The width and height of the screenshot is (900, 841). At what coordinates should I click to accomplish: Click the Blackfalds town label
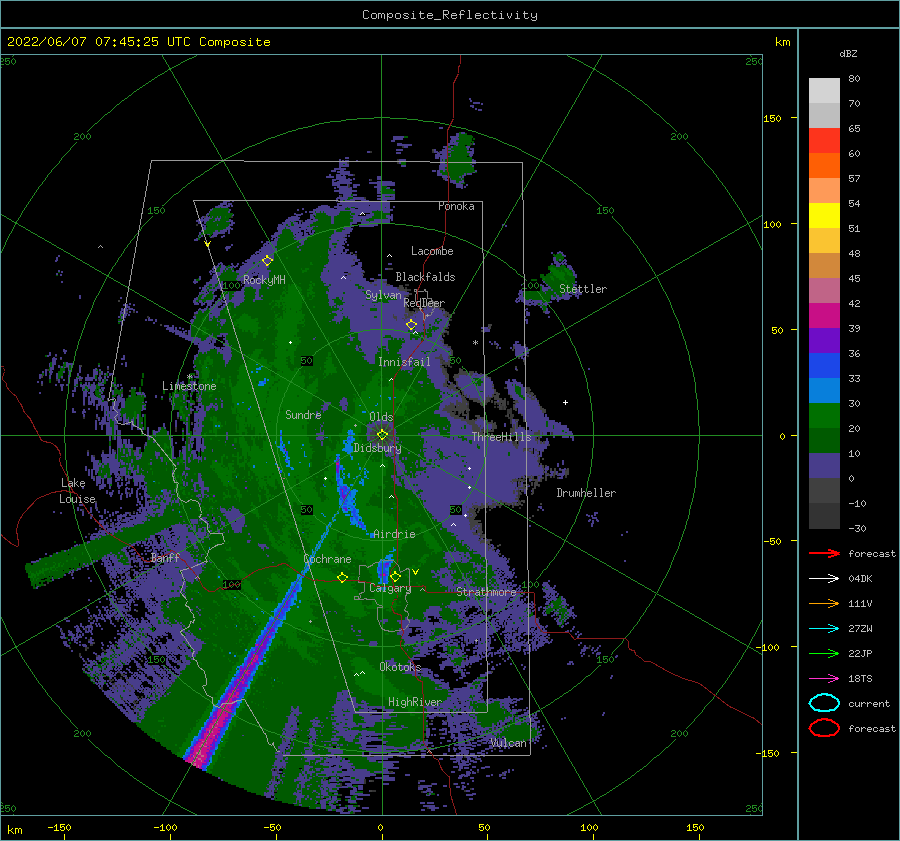click(x=425, y=277)
